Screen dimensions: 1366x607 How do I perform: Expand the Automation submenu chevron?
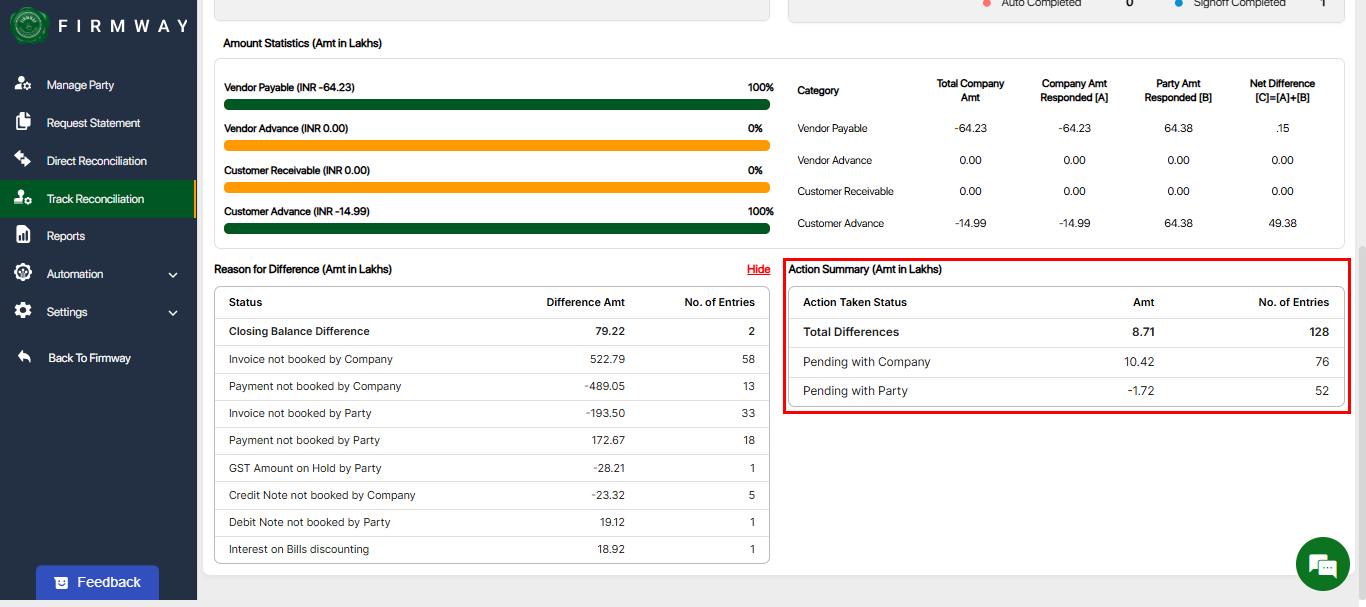pyautogui.click(x=173, y=275)
